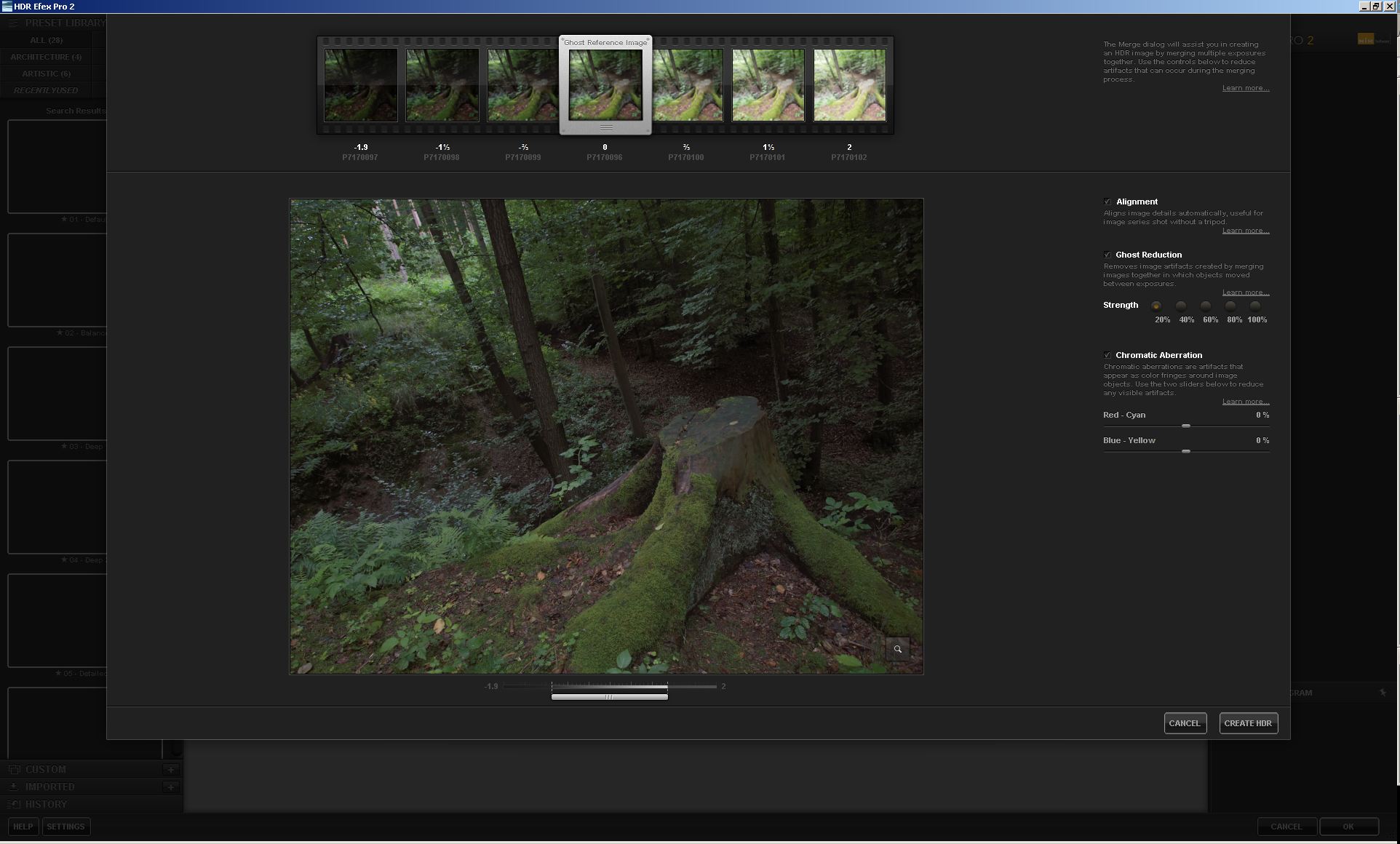The height and width of the screenshot is (844, 1400).
Task: Select the +2 exposure thumbnail P7170102
Action: click(x=849, y=84)
